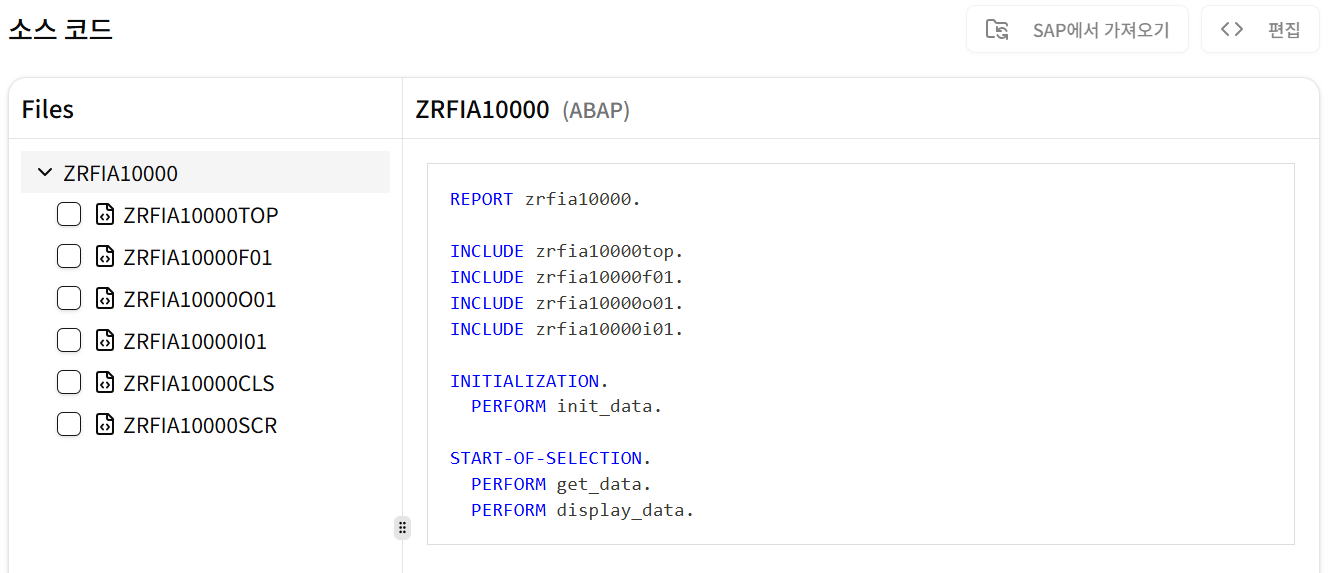Toggle the ZRFIA10000SCR checkbox

pyautogui.click(x=69, y=425)
